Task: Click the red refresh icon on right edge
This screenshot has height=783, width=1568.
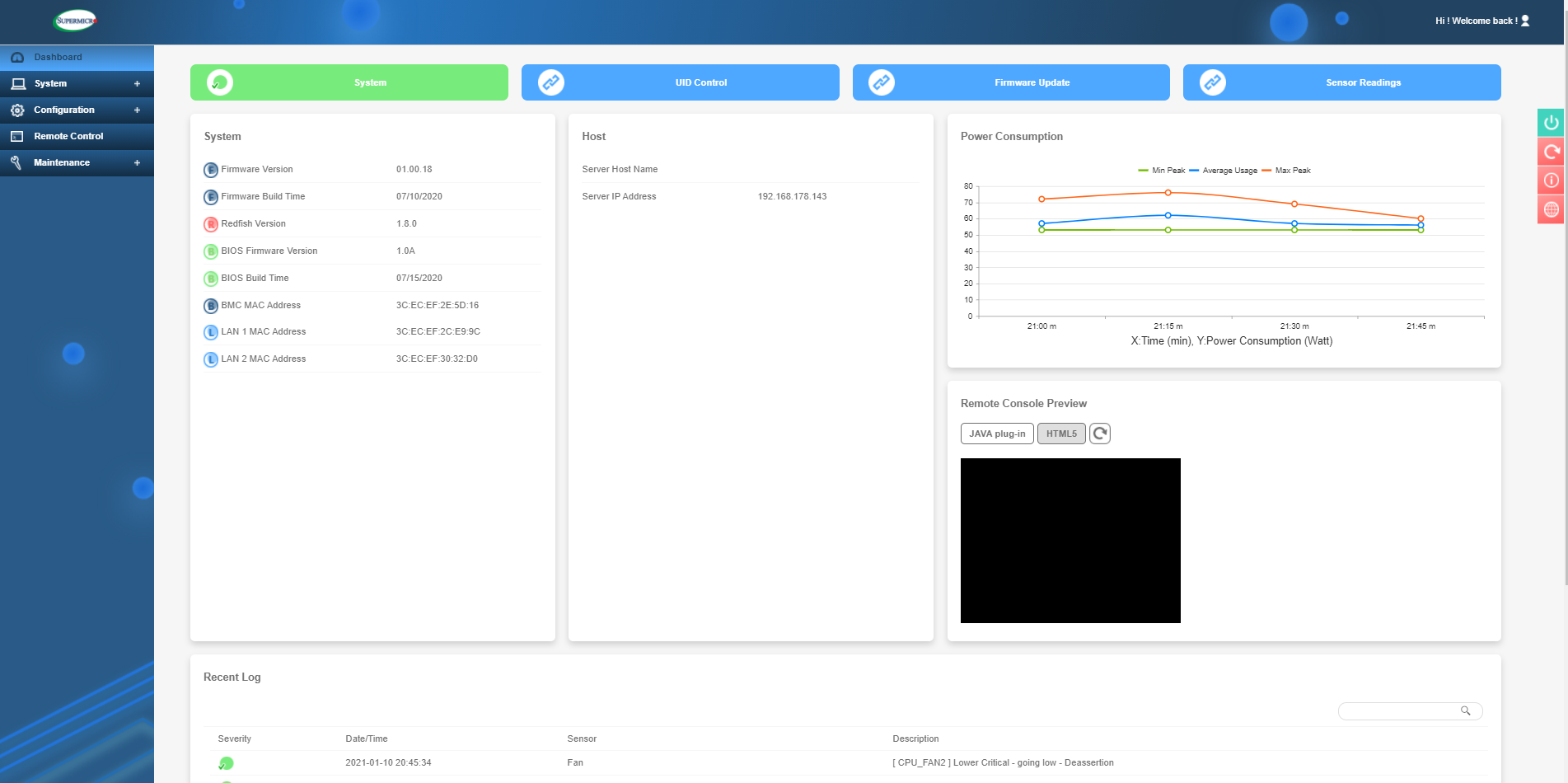Action: (x=1551, y=152)
